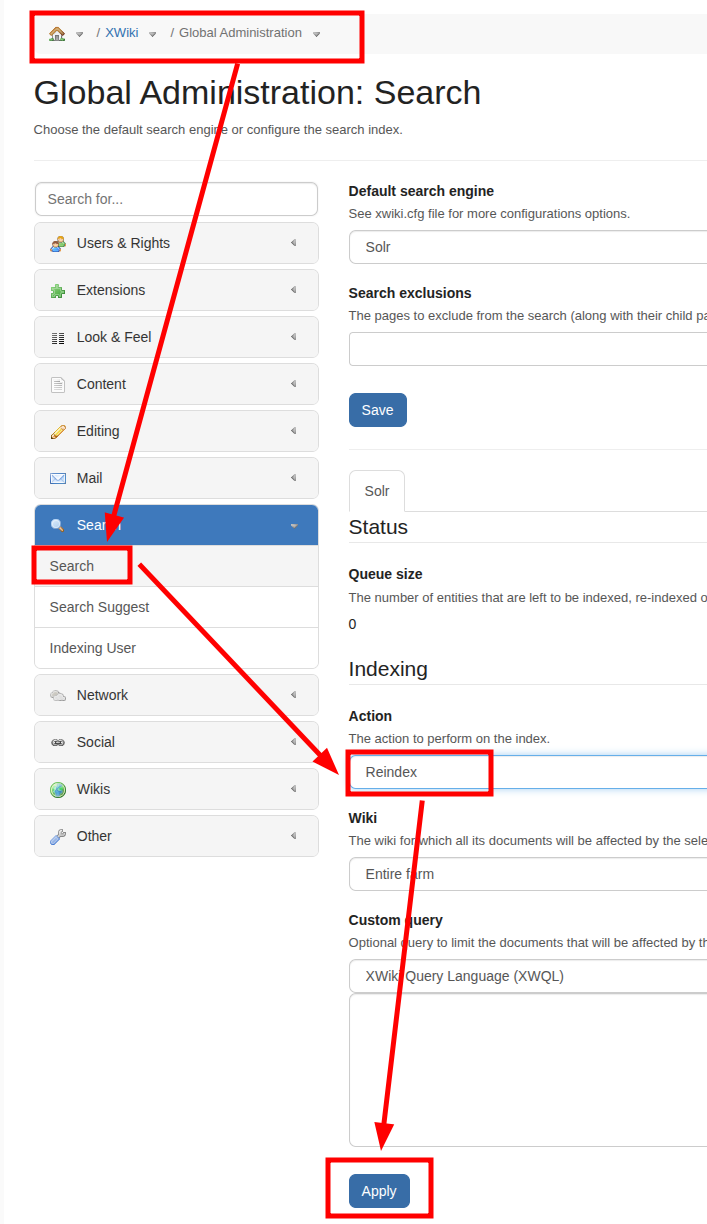Select the Solr tab

tap(377, 491)
